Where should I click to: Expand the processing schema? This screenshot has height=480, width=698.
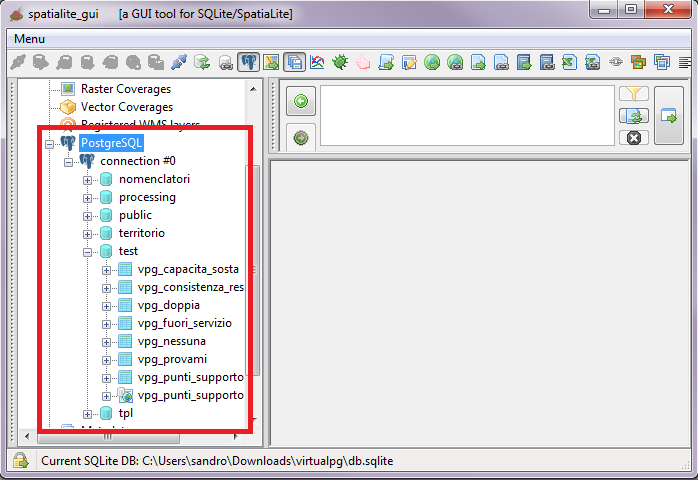point(87,198)
